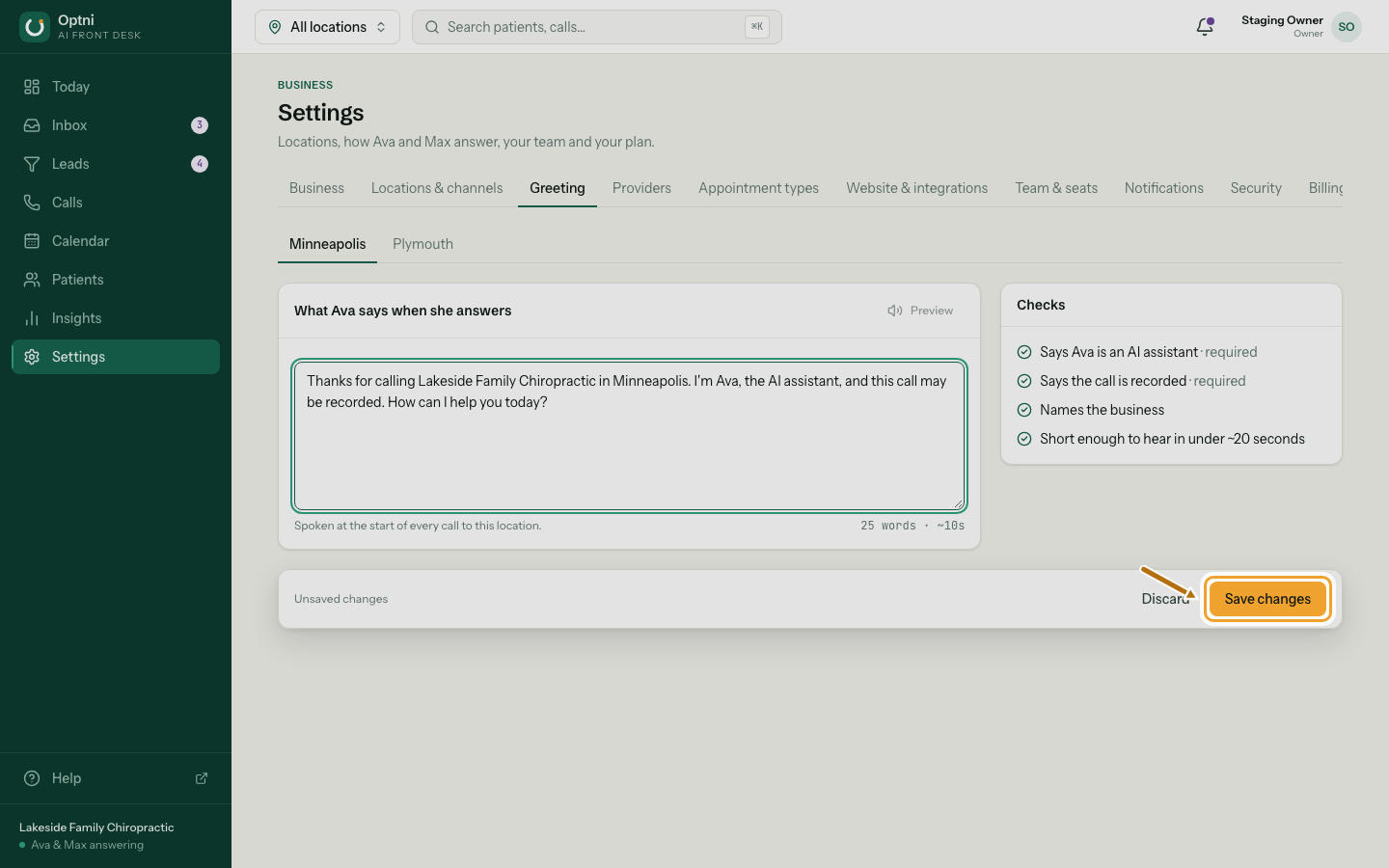Switch to the Business tab

[316, 188]
